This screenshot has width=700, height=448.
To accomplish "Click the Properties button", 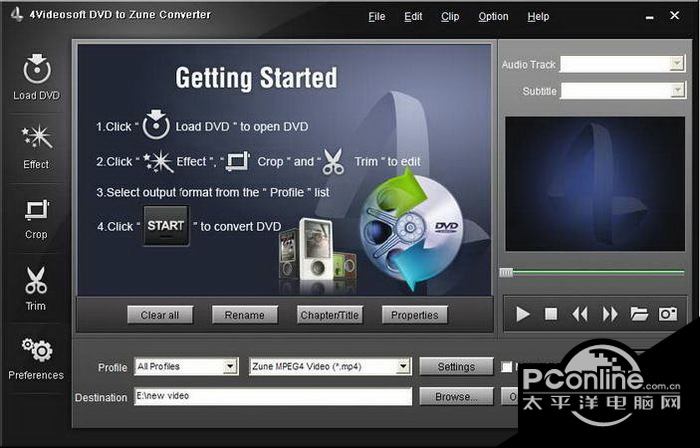I will pos(414,315).
